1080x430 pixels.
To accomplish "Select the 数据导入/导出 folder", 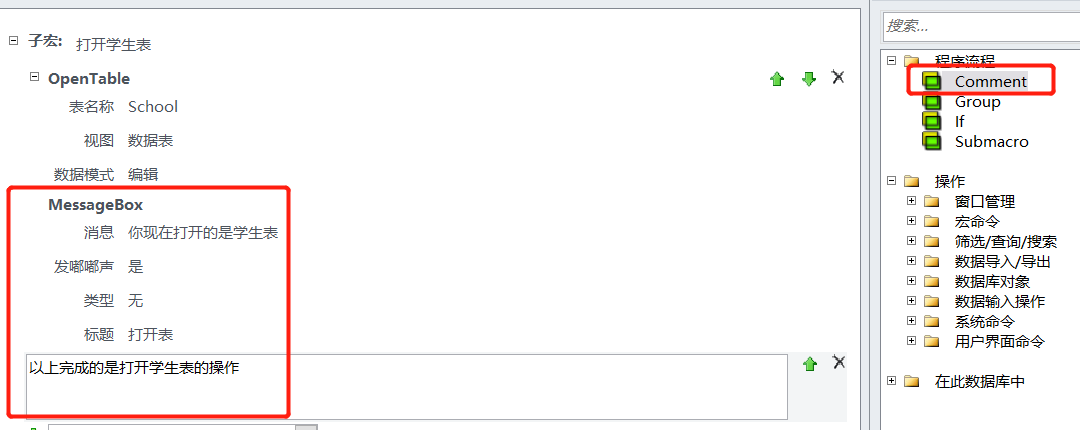I will coord(1001,261).
